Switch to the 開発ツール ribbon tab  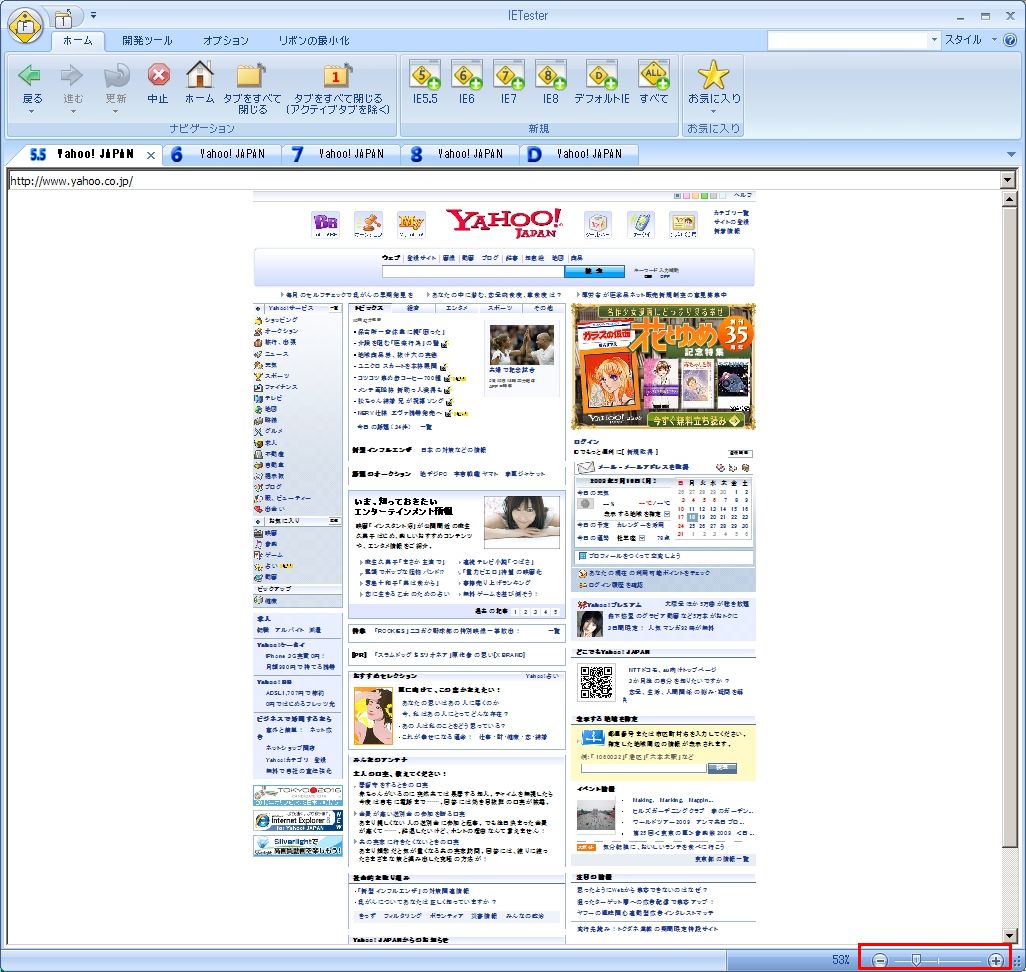[x=147, y=41]
